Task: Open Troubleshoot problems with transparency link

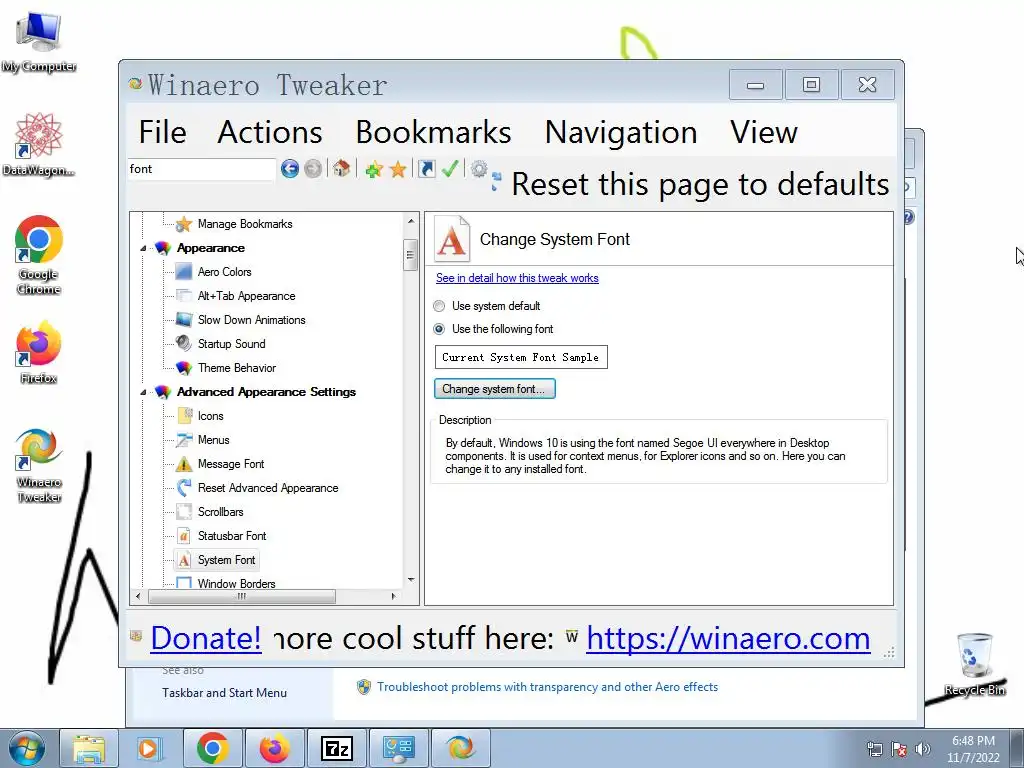Action: [547, 687]
